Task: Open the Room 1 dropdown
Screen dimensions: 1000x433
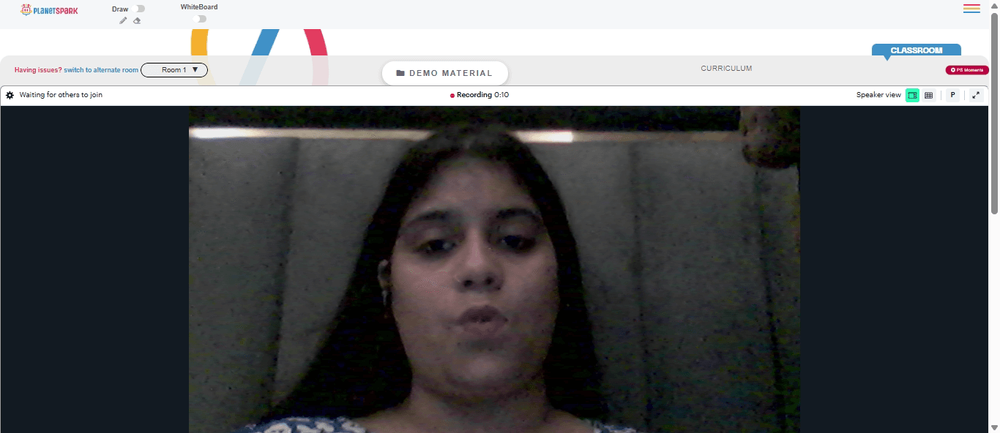Action: [x=174, y=70]
